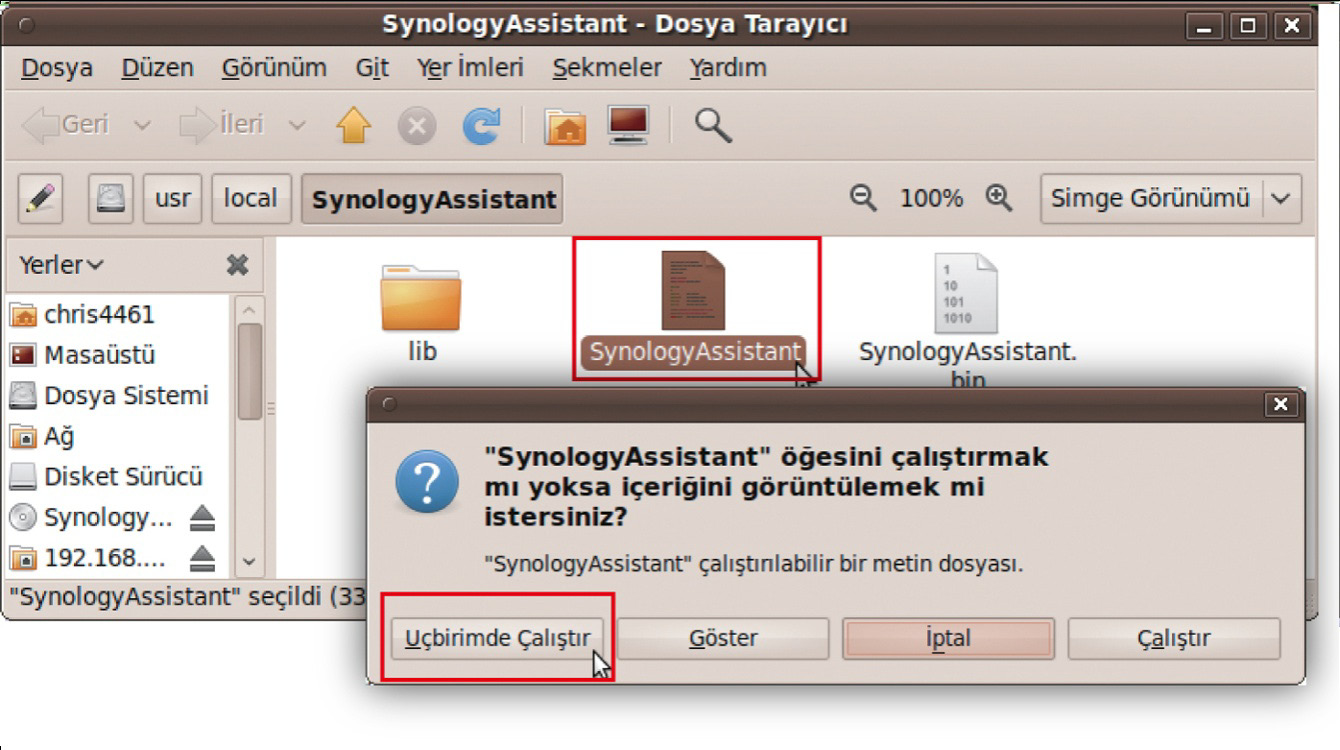Select the SynologyAssistant script file icon
1340x750 pixels.
694,291
